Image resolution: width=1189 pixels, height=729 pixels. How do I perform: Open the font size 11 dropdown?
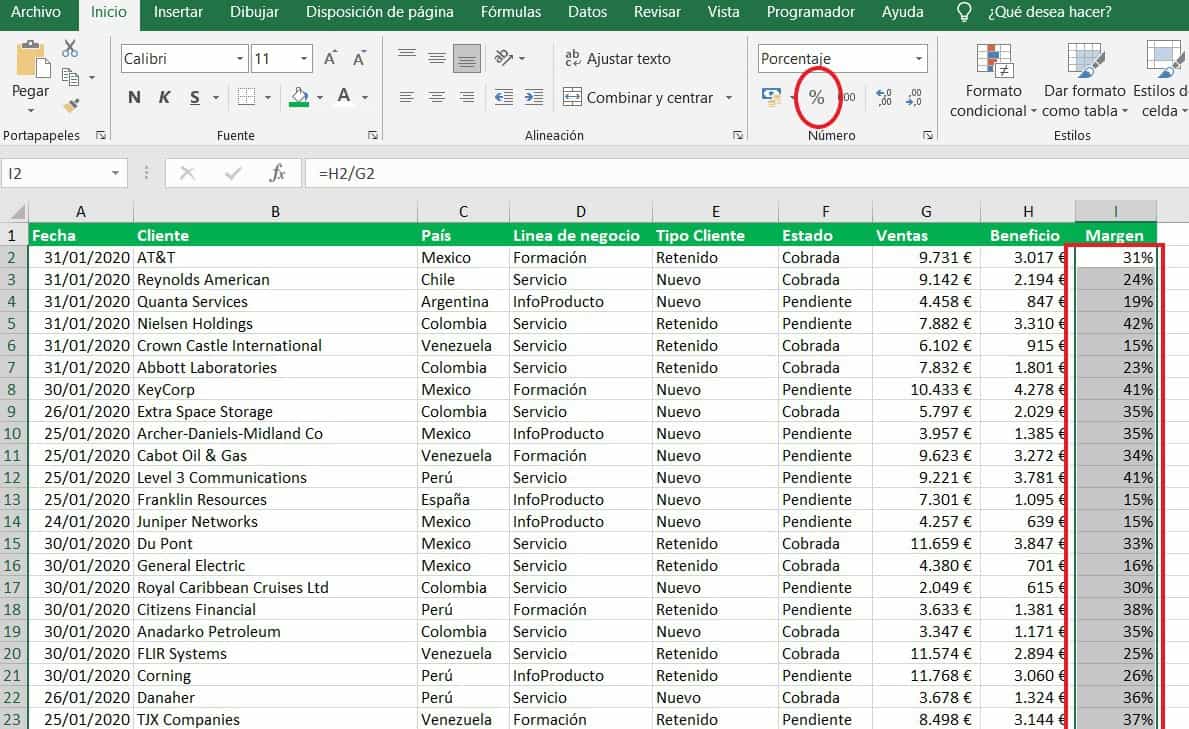point(304,58)
